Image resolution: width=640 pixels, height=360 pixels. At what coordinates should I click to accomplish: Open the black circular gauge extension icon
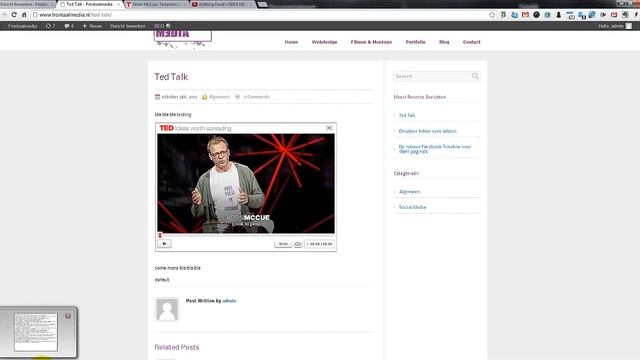click(x=536, y=15)
